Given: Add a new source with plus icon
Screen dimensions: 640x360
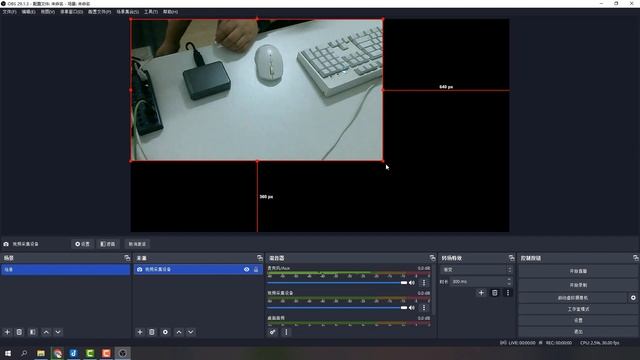Looking at the screenshot, I should pyautogui.click(x=140, y=332).
